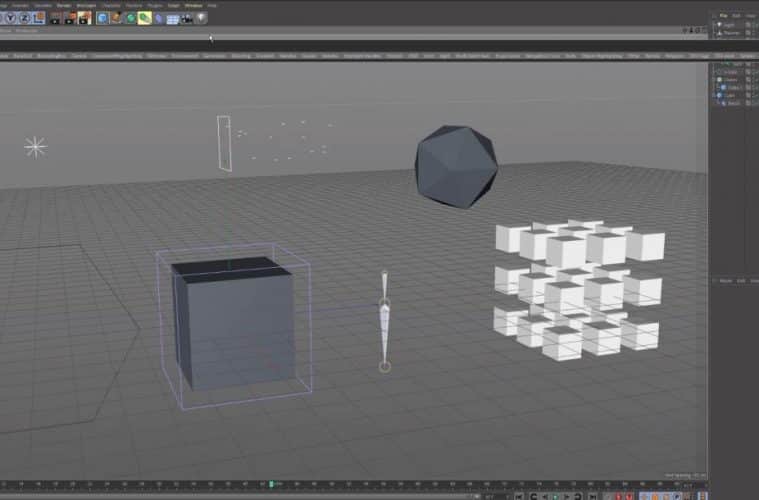The height and width of the screenshot is (500, 759).
Task: Click the highlighted green Array generator icon
Action: [144, 18]
